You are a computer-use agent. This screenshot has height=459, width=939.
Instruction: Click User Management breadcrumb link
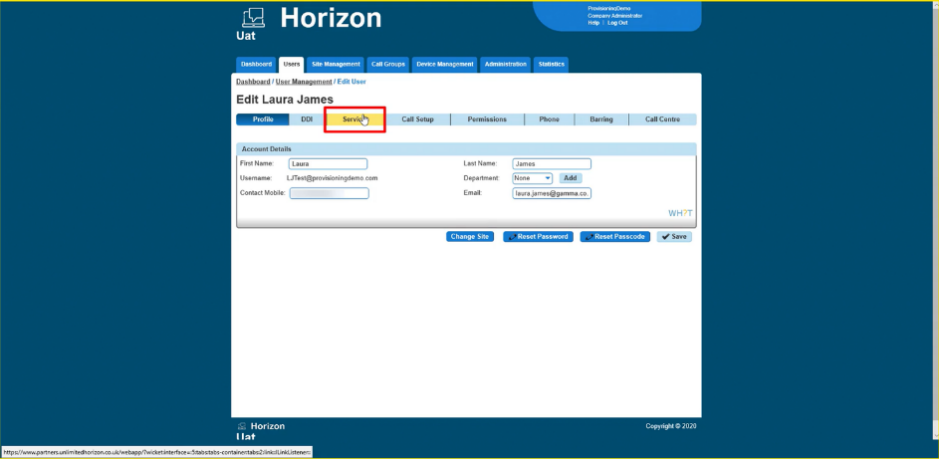tap(304, 81)
